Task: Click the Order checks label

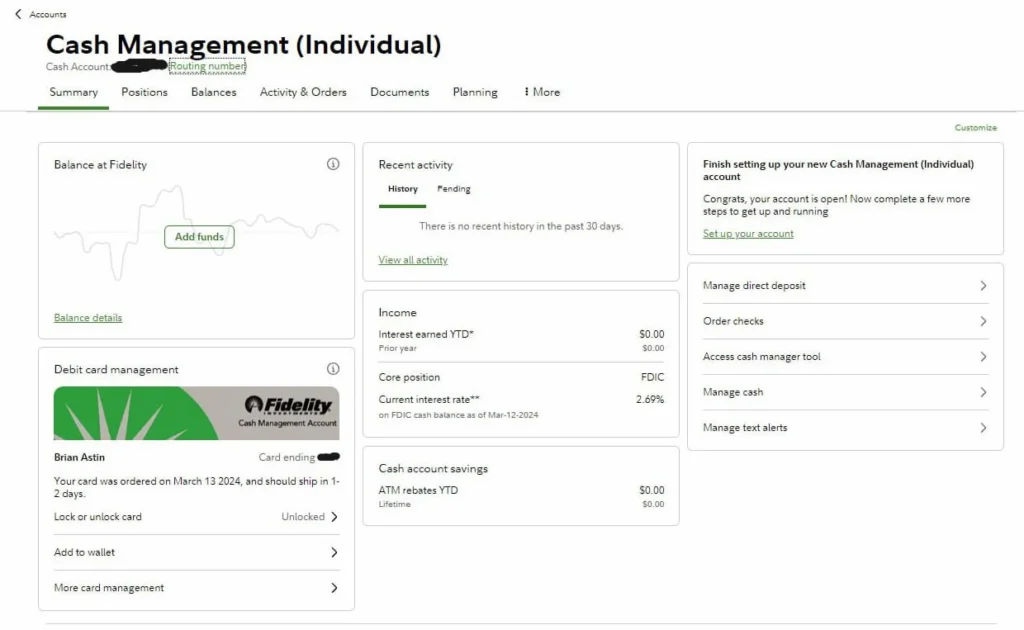Action: [x=733, y=321]
